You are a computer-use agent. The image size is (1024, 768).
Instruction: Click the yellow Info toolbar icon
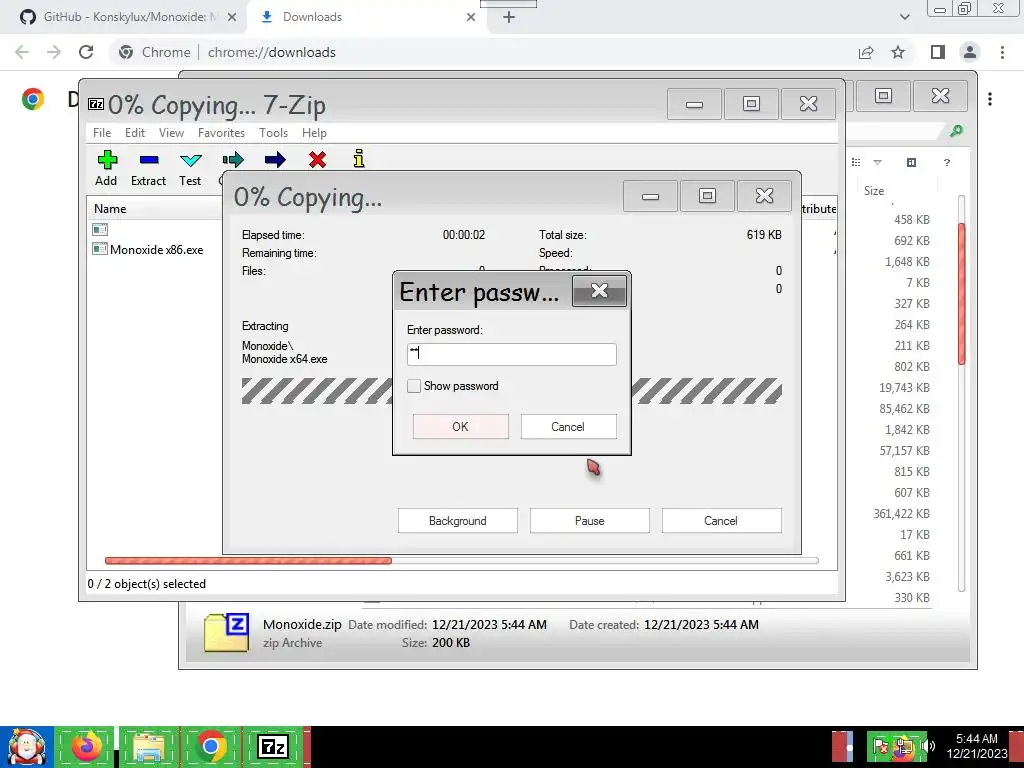point(359,159)
